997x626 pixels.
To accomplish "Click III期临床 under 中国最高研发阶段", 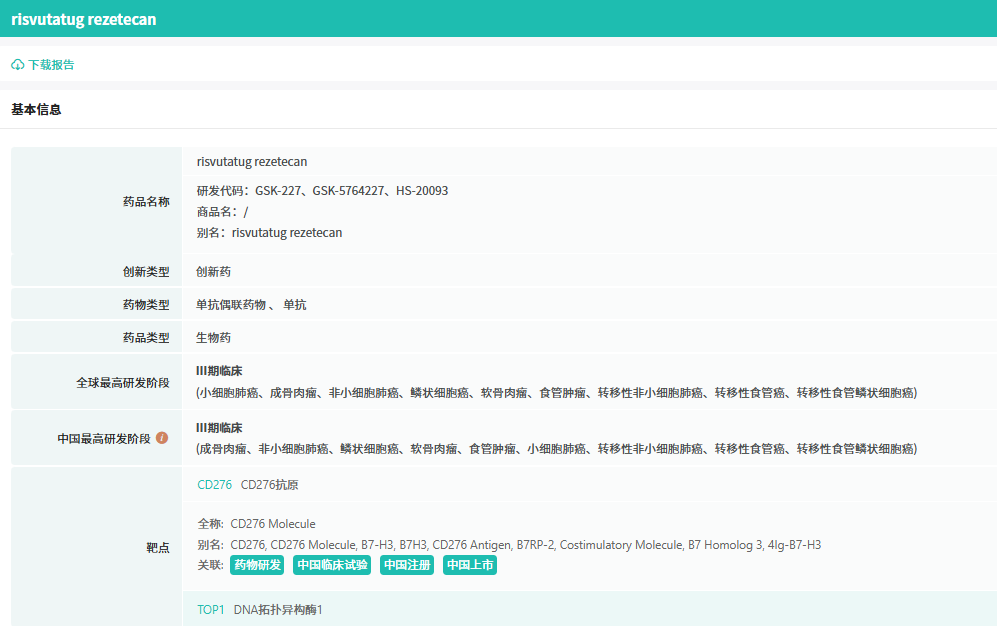I will click(219, 428).
